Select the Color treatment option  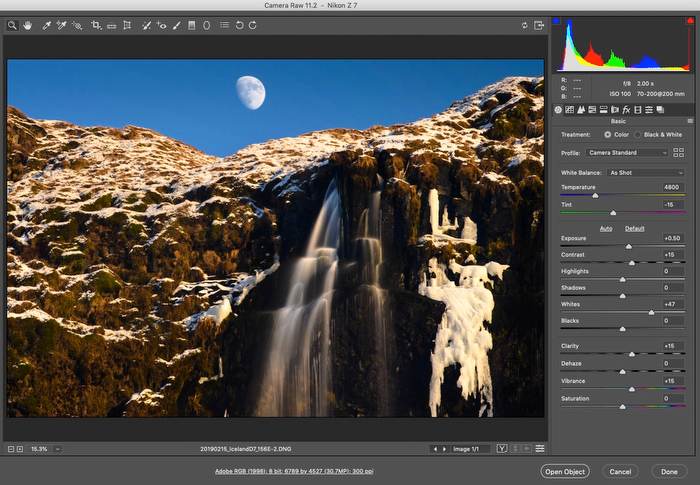pos(608,134)
